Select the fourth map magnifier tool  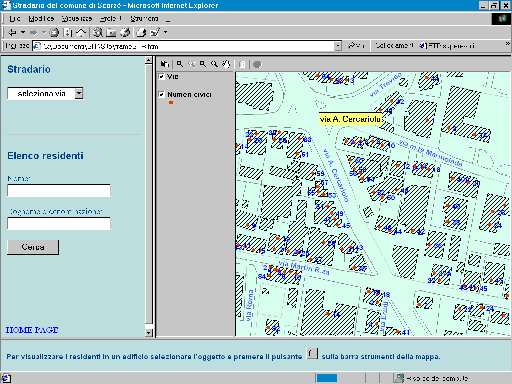click(214, 64)
